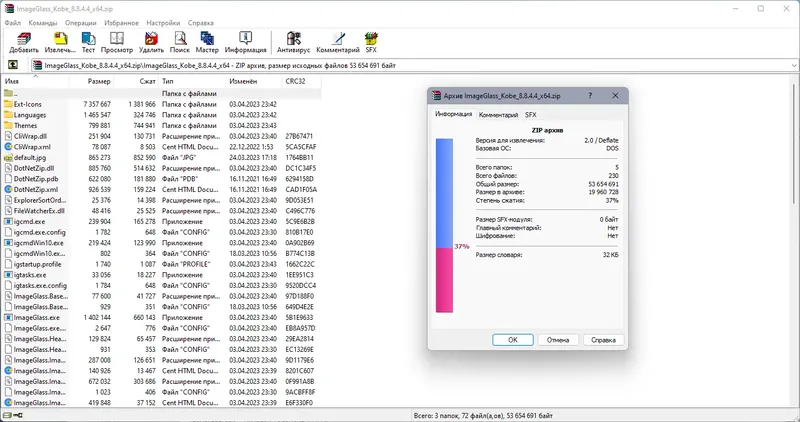Switch to the Комментарий tab in dialog
The width and height of the screenshot is (800, 422).
point(498,115)
